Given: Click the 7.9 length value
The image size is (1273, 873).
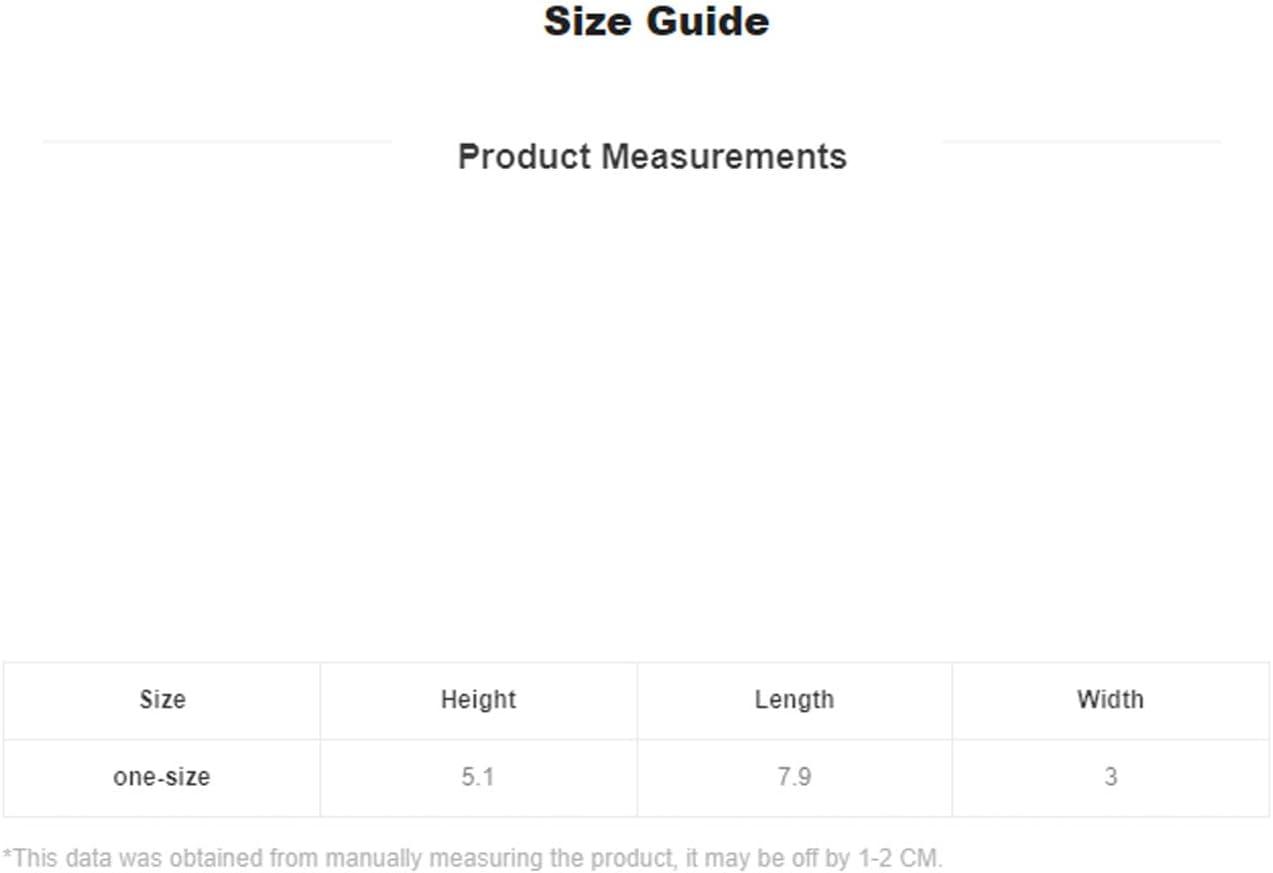Looking at the screenshot, I should pyautogui.click(x=794, y=777).
